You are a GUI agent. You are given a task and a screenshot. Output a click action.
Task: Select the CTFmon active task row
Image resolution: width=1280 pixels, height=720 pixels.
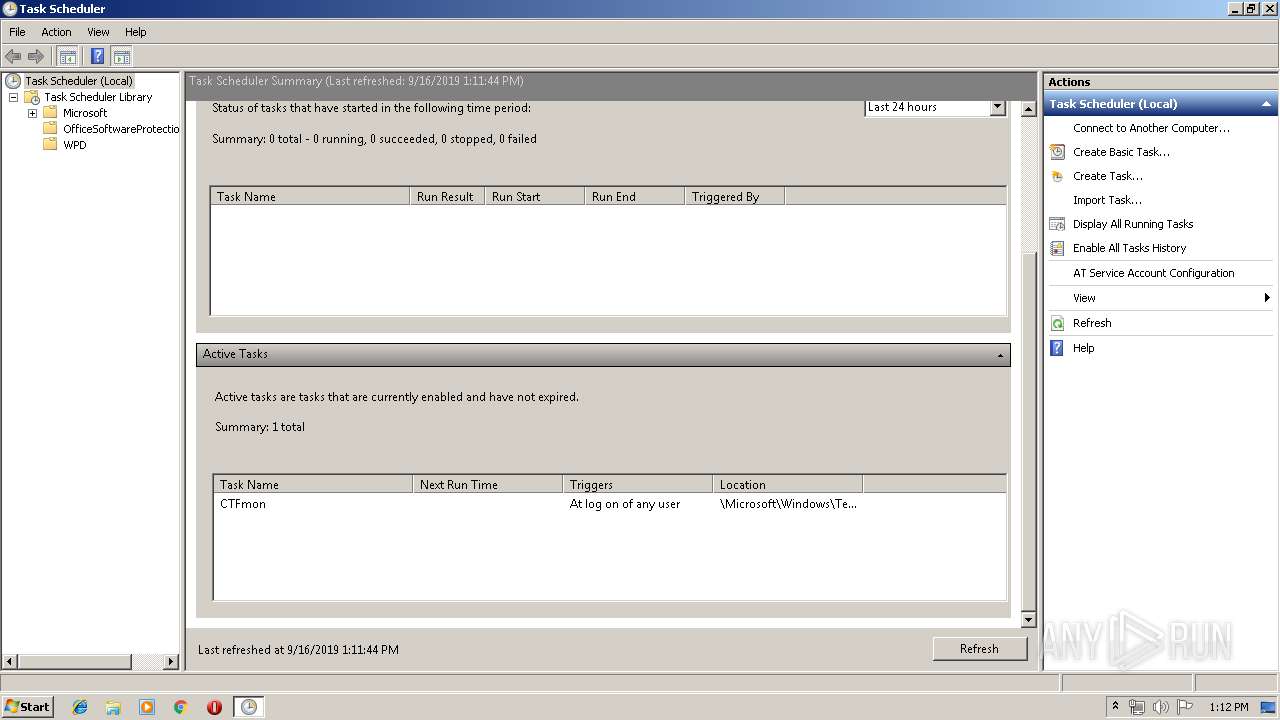609,504
